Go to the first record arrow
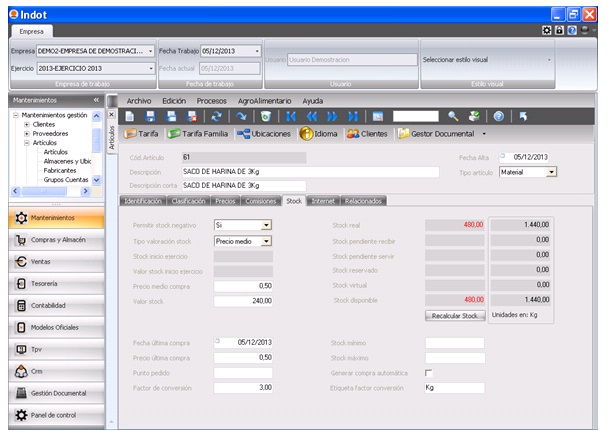 tap(291, 117)
